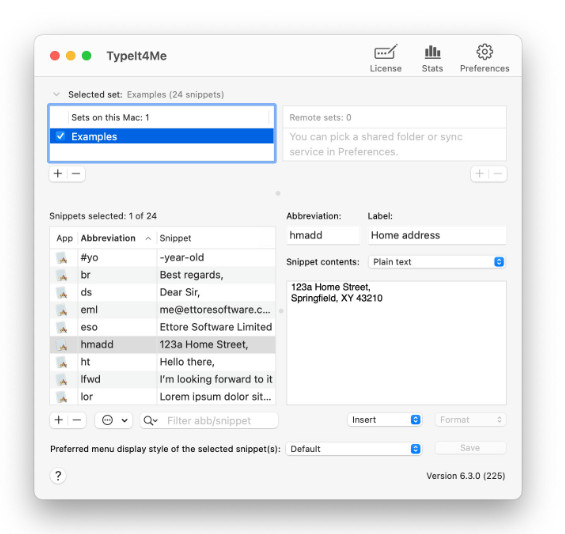
Task: Click the Label field Home address
Action: pyautogui.click(x=437, y=235)
